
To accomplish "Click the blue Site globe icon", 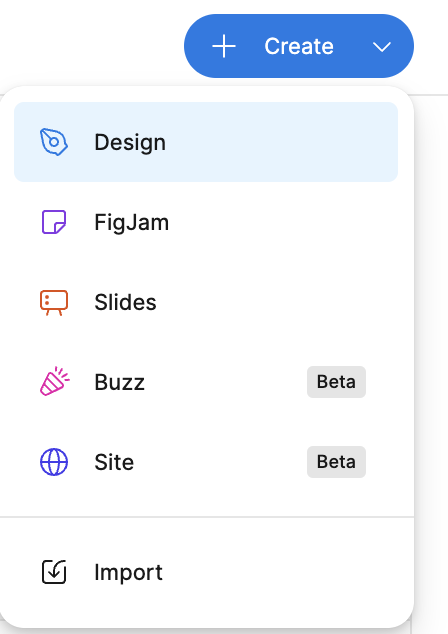I will pos(54,462).
